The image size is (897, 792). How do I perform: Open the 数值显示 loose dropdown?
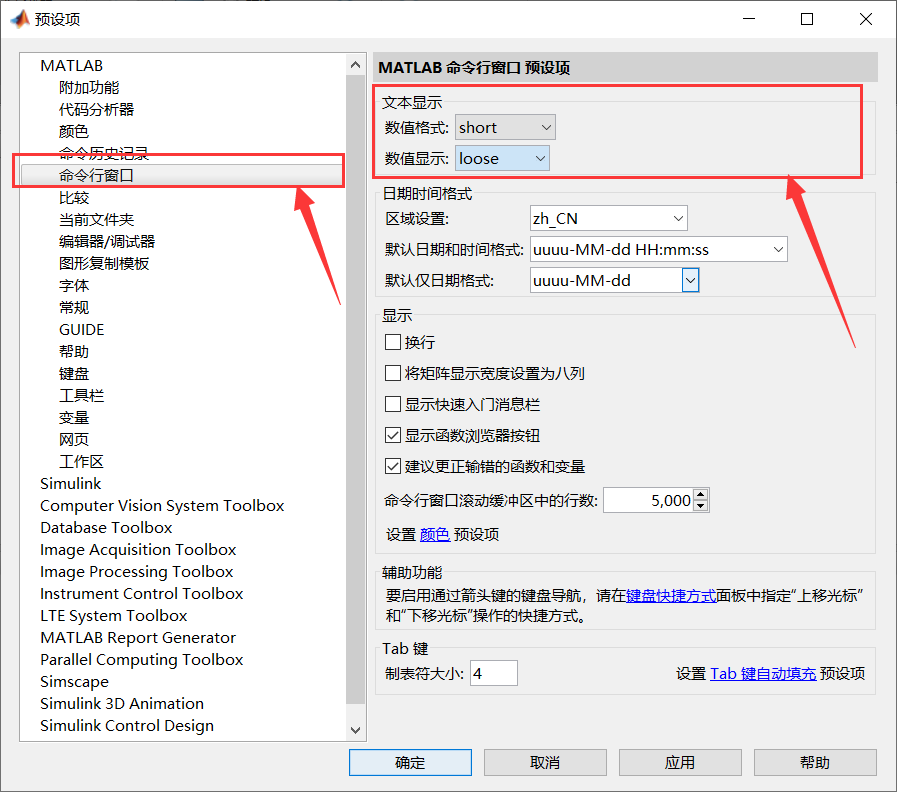pos(502,158)
